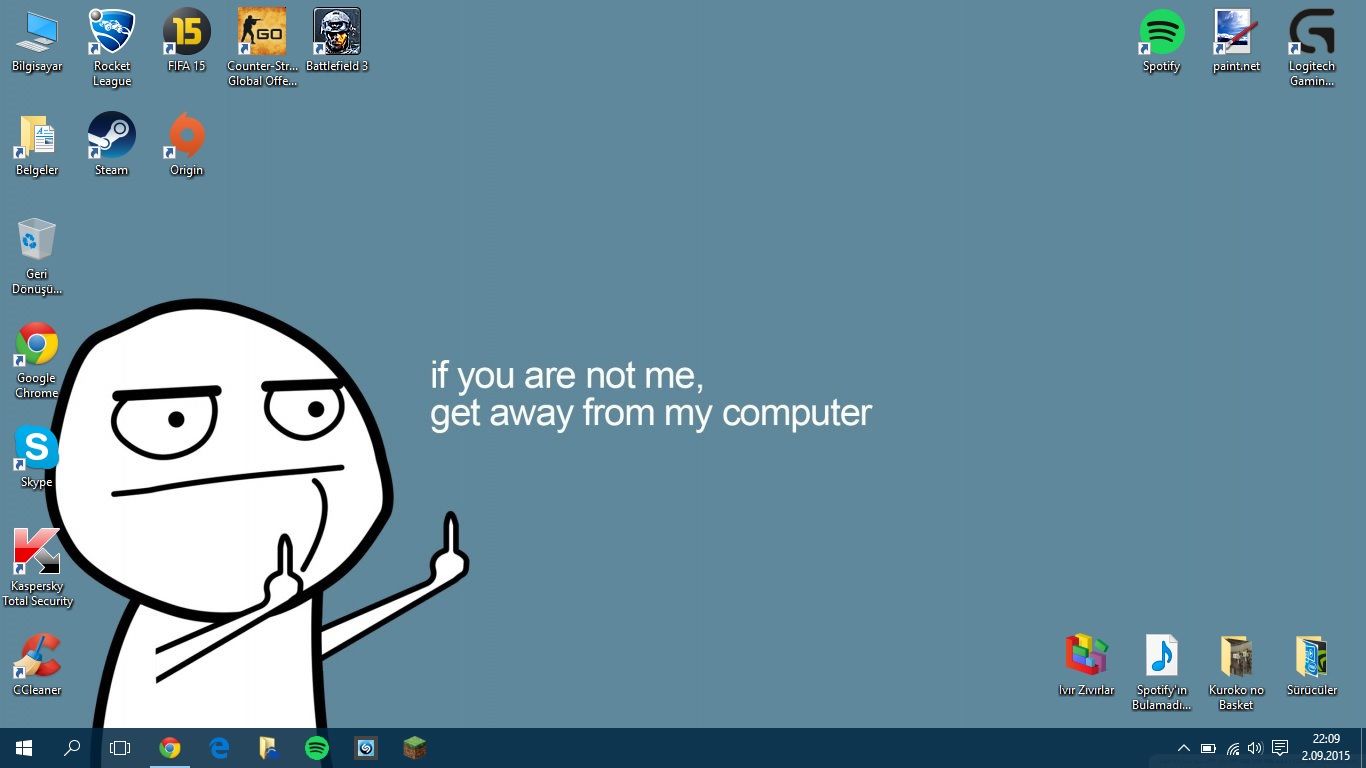
Task: Open the taskbar search magnifier
Action: tap(72, 748)
